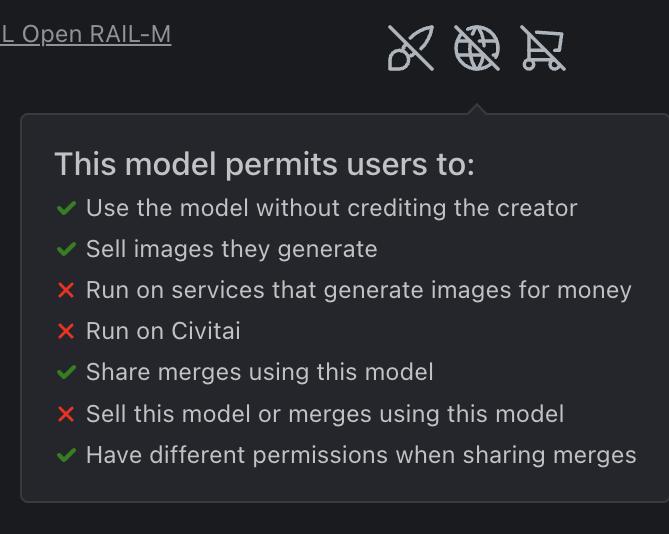This screenshot has height=534, width=669.
Task: Click the crossed-out paintbrush icon
Action: (x=411, y=48)
